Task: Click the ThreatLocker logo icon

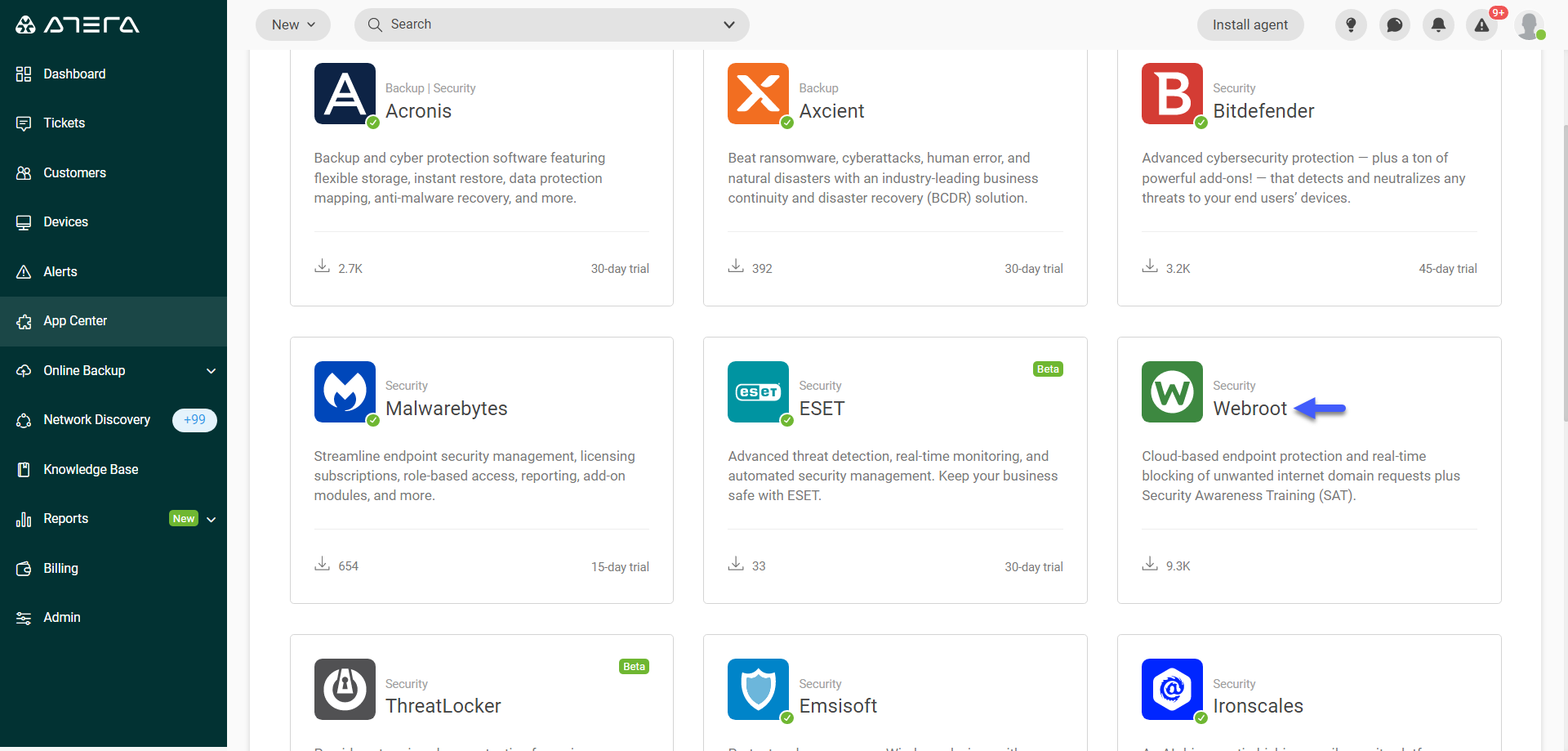Action: 345,689
